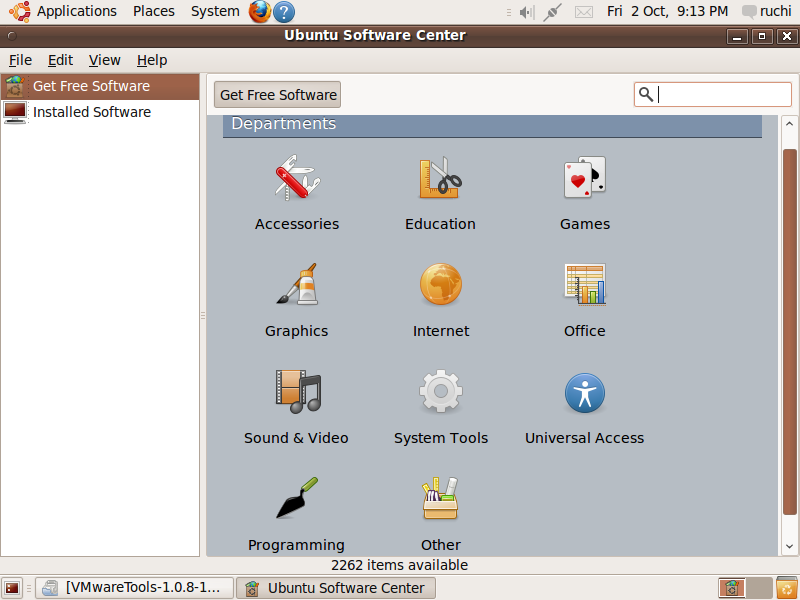Open the View menu
Screen dimensions: 800x600
[x=105, y=60]
